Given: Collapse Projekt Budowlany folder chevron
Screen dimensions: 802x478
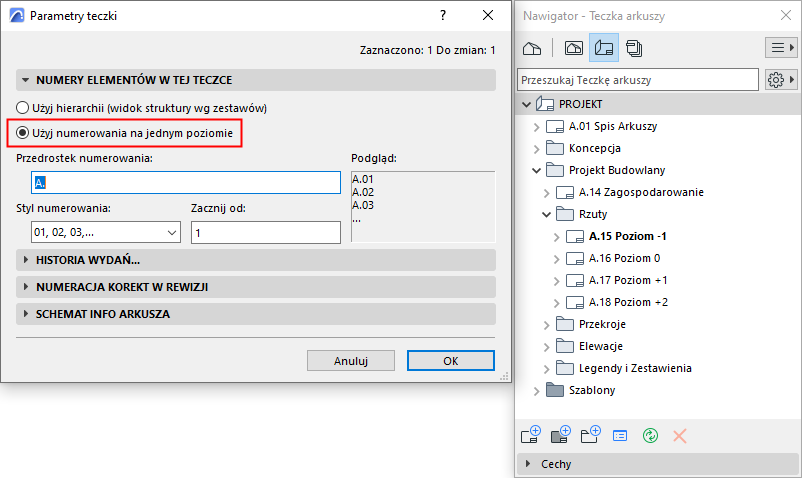Looking at the screenshot, I should 536,170.
